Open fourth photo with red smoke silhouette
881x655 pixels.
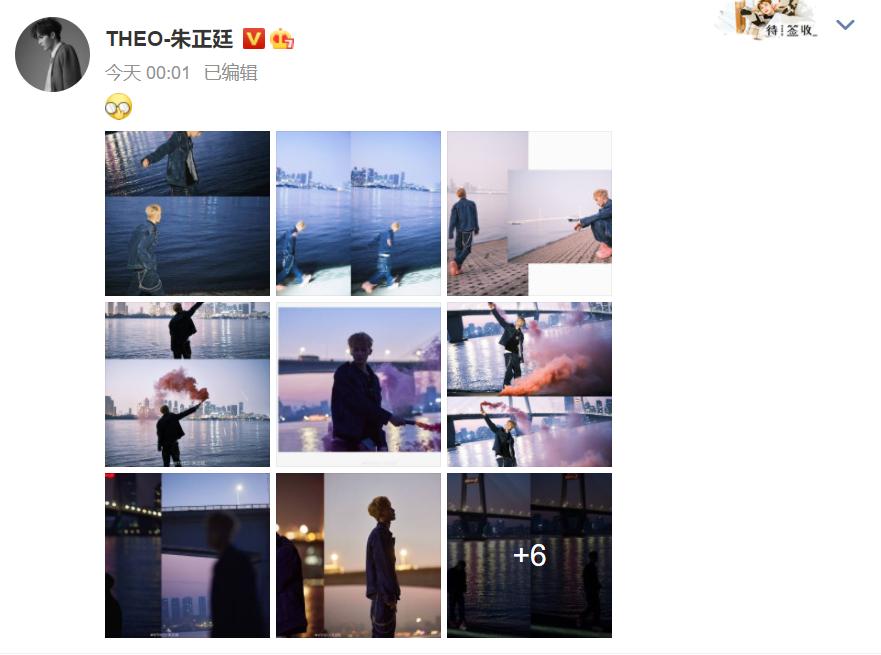coord(187,384)
